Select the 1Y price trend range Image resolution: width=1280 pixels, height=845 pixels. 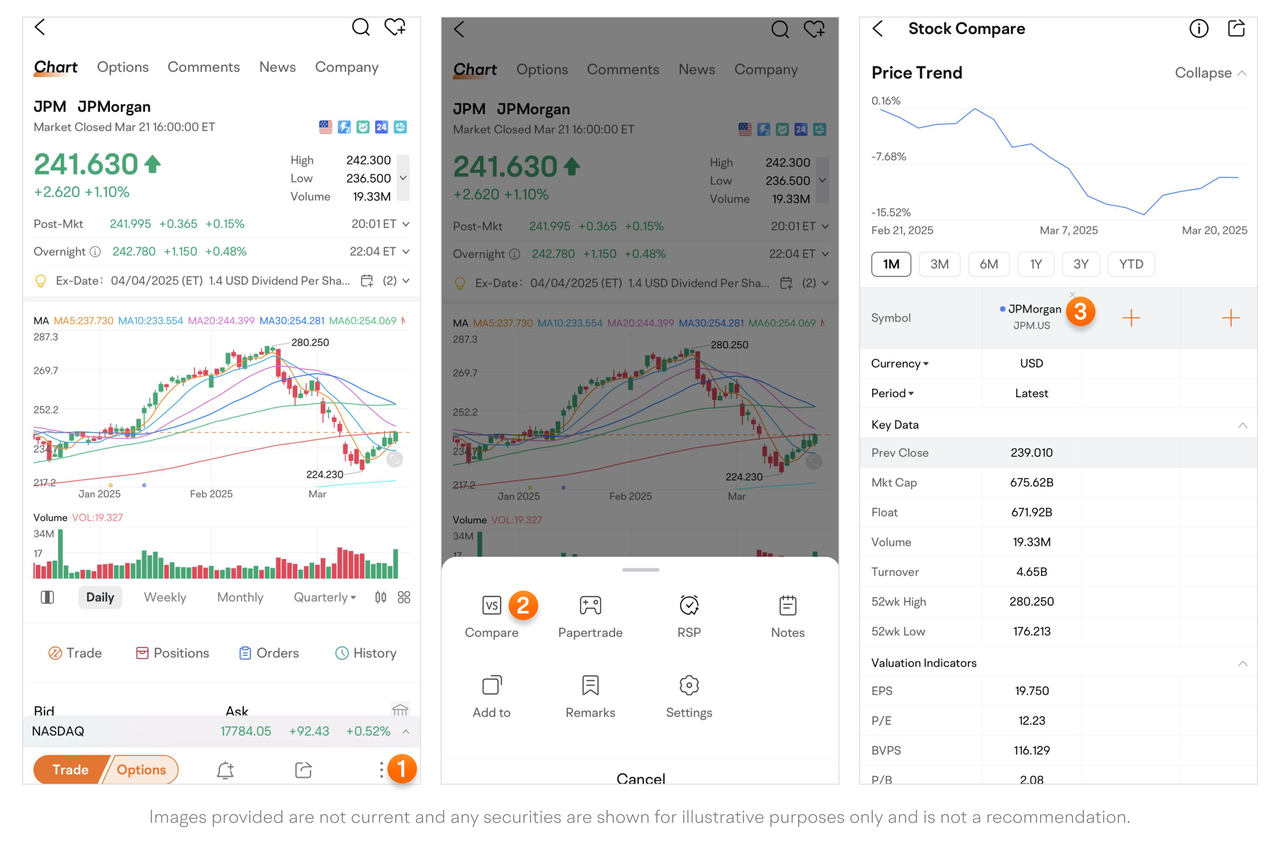click(x=1036, y=264)
